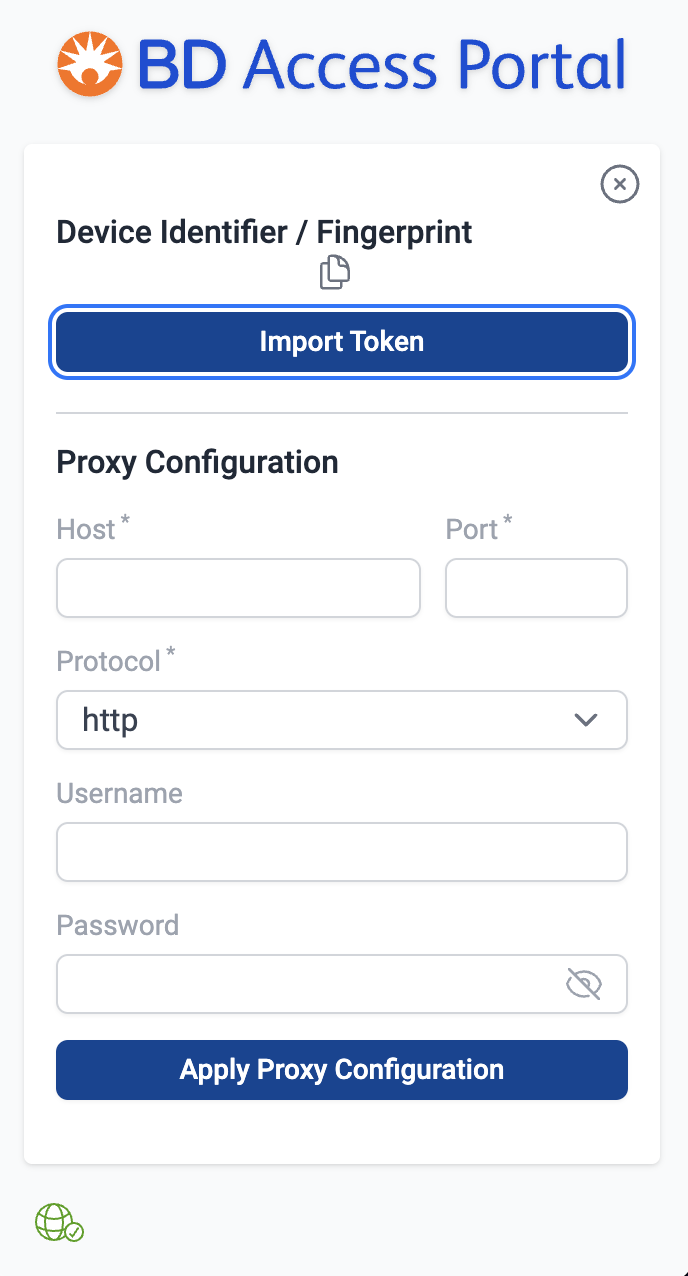This screenshot has width=688, height=1276.
Task: Click into the Username text field
Action: click(x=342, y=852)
